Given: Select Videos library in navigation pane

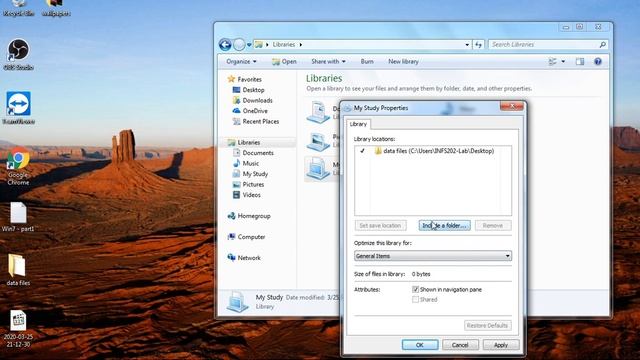Looking at the screenshot, I should [x=247, y=195].
